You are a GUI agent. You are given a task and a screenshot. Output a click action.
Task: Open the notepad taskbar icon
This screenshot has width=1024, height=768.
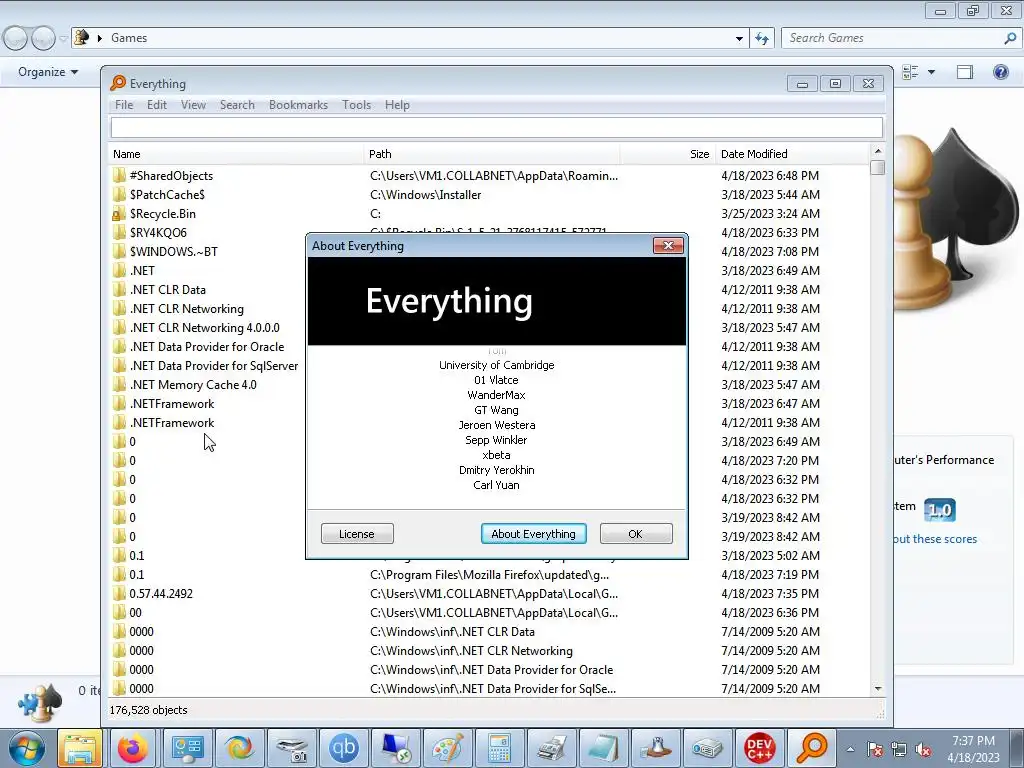(603, 748)
